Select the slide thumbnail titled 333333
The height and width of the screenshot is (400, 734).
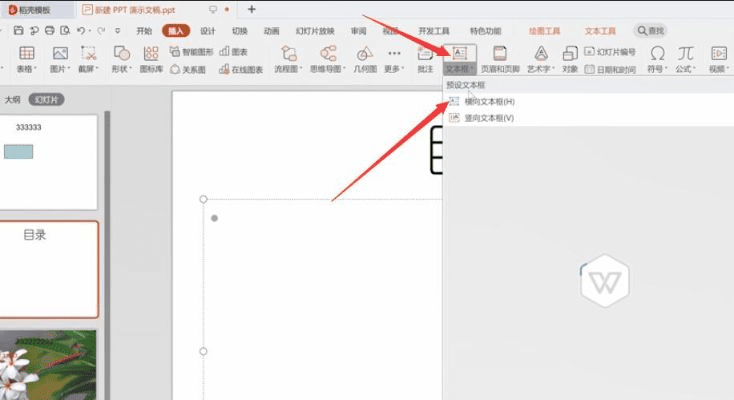pyautogui.click(x=48, y=162)
